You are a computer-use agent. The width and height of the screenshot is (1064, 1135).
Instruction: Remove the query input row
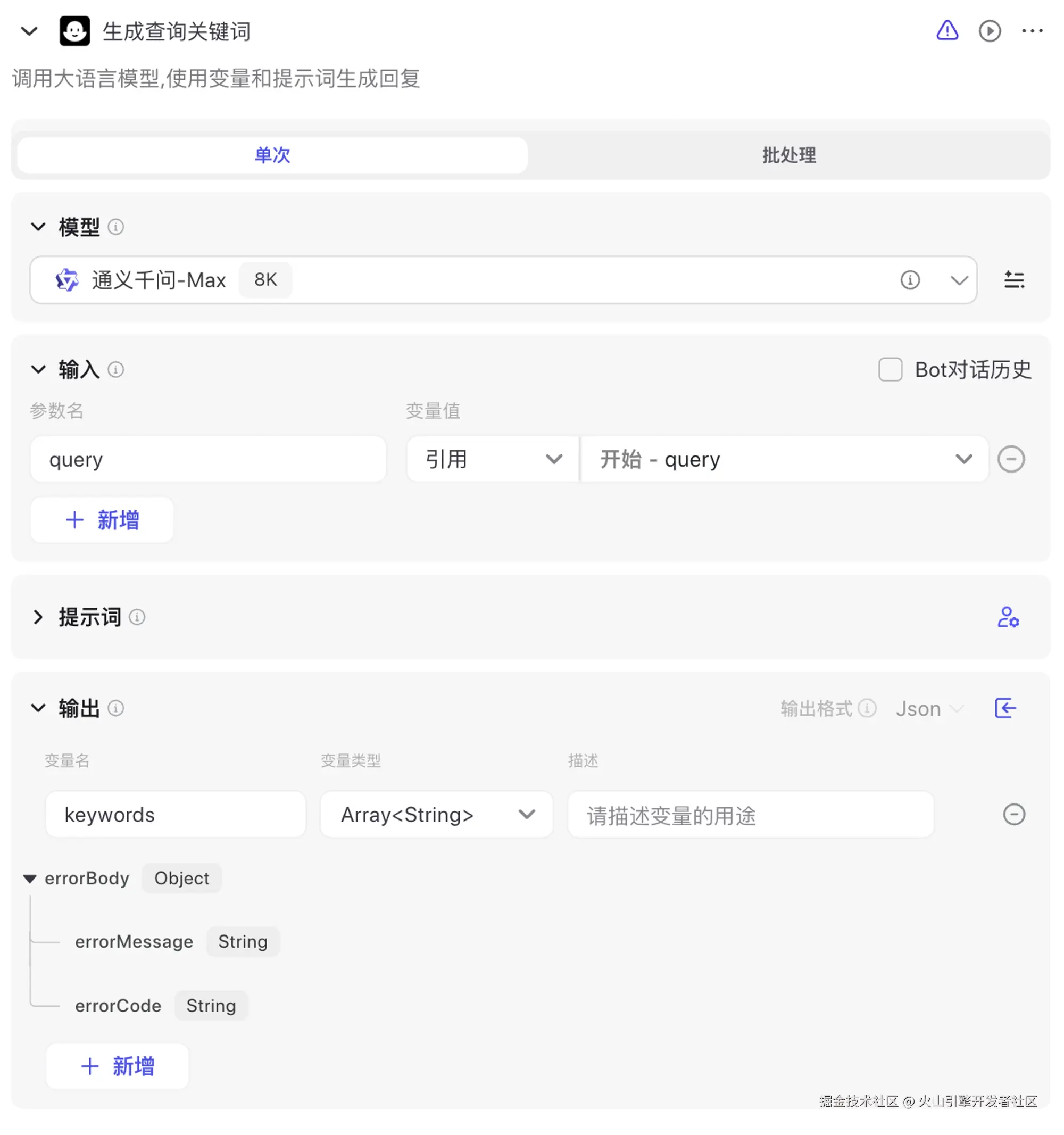click(x=1010, y=459)
